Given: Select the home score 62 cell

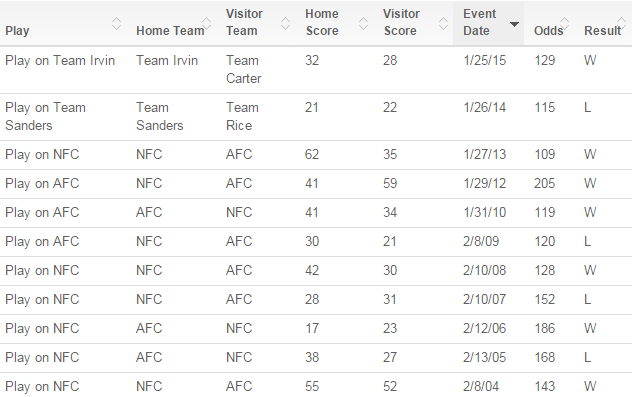Looking at the screenshot, I should (312, 154).
